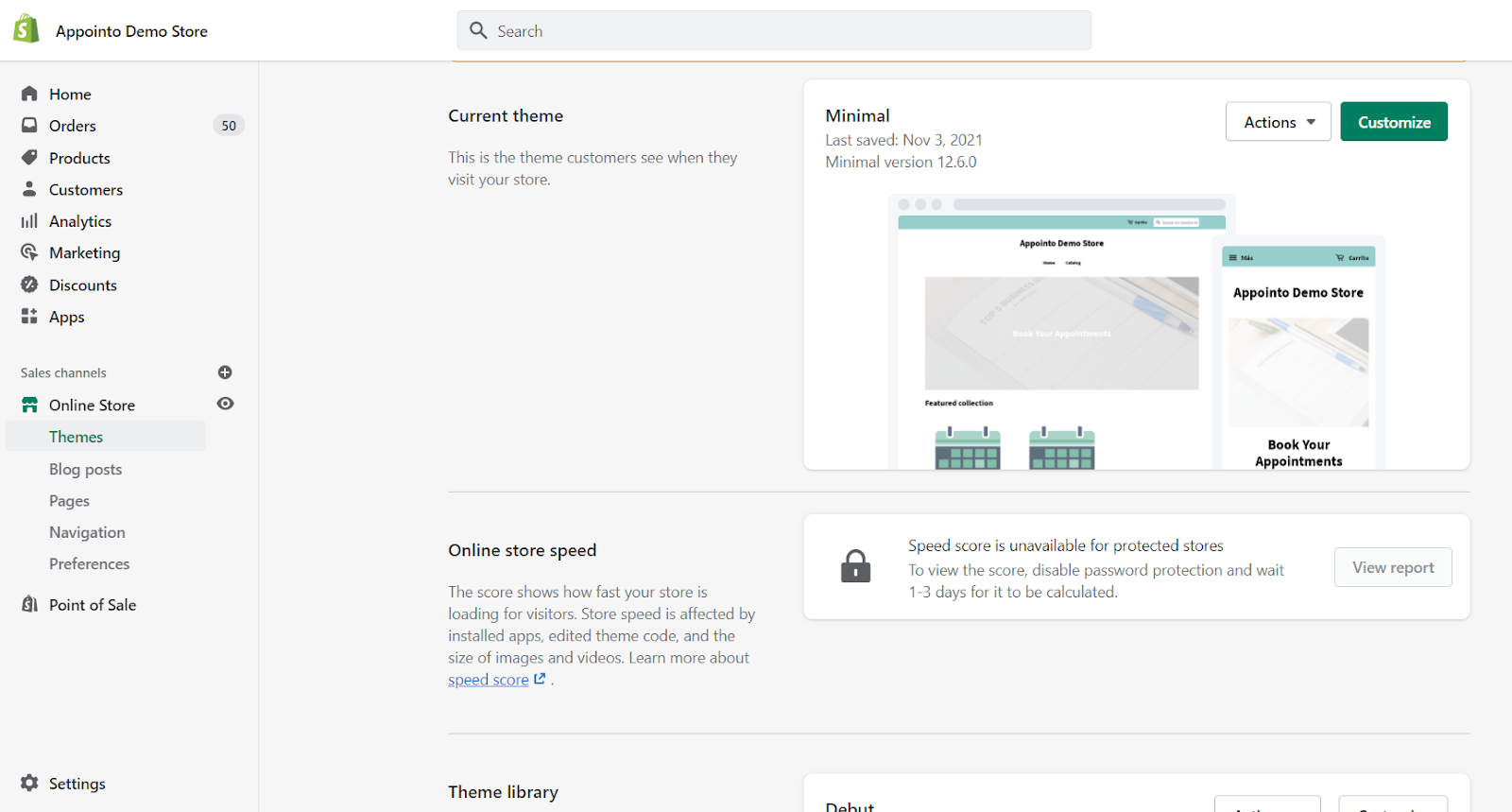1512x812 pixels.
Task: Click the Current theme heading
Action: click(506, 115)
